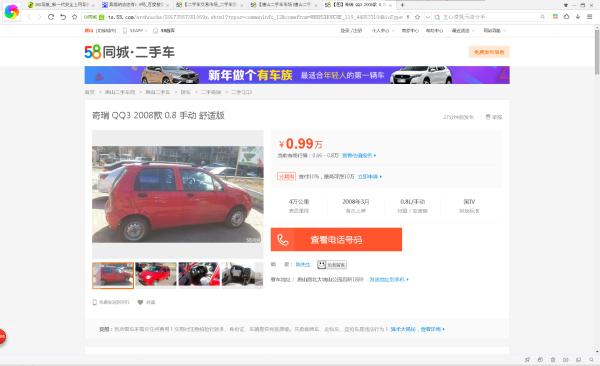Click the 首页 breadcrumb link
The image size is (600, 366).
pyautogui.click(x=90, y=92)
